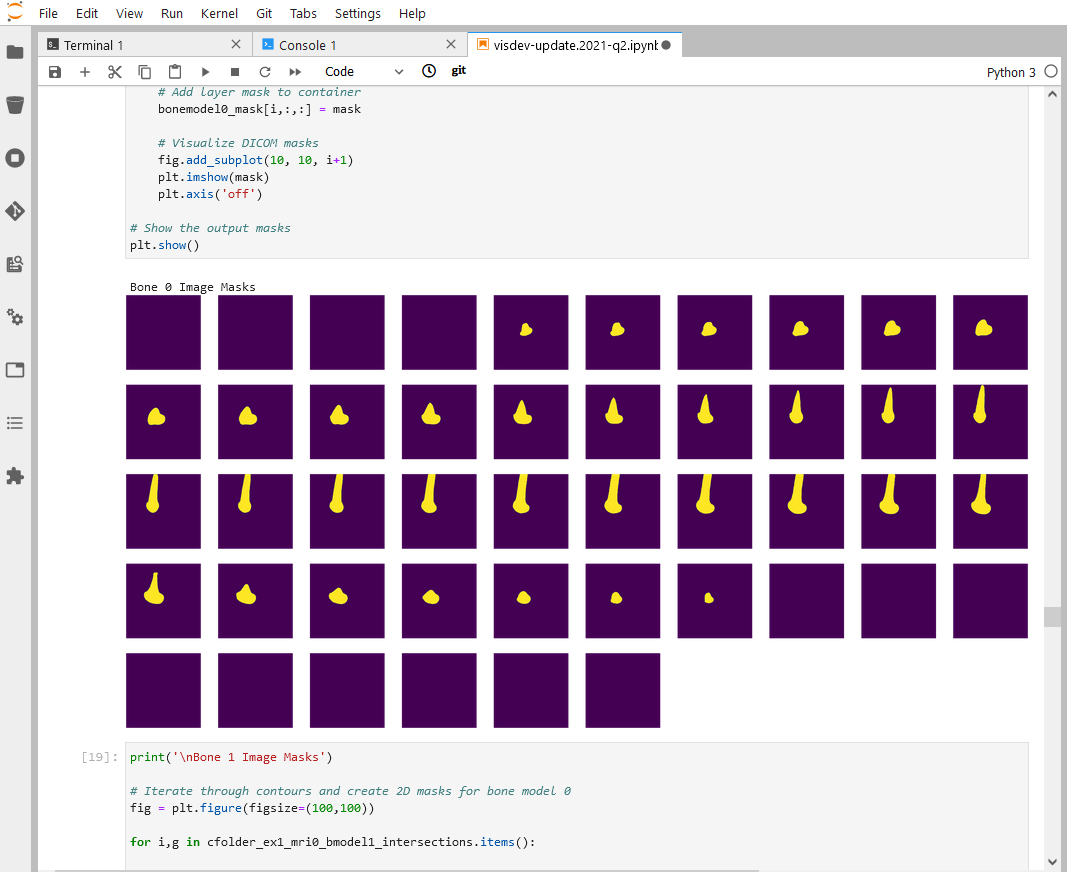
Task: Switch to the Terminal 1 tab
Action: (x=95, y=45)
